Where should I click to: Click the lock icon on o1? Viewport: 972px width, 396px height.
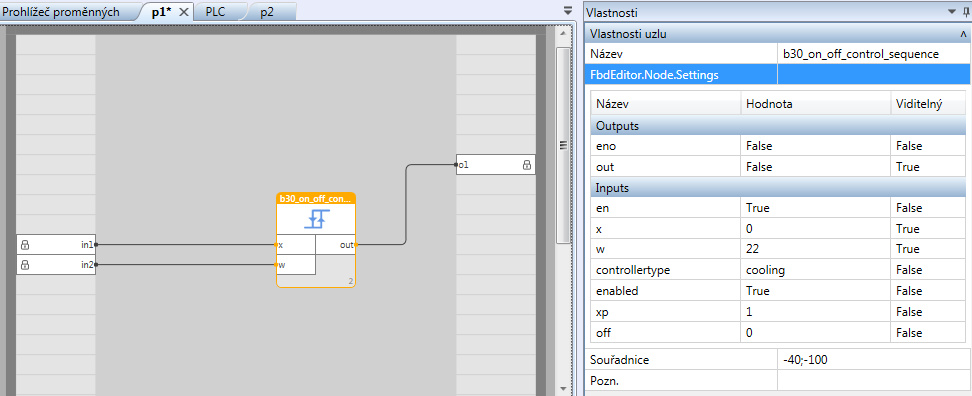point(526,165)
